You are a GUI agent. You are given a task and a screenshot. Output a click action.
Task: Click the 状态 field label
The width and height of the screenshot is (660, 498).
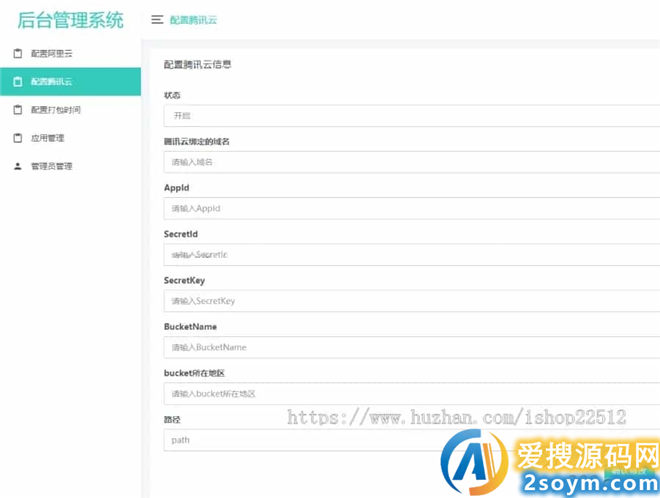(x=172, y=95)
